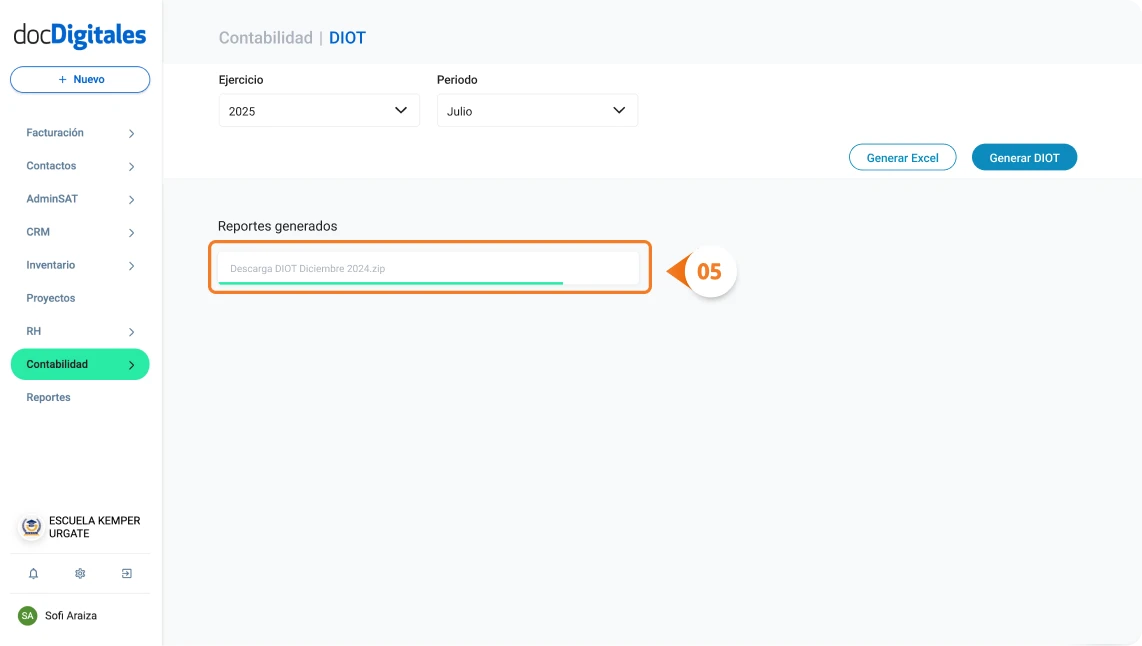Select Reportes in the sidebar menu
This screenshot has height=646, width=1142.
coord(47,397)
